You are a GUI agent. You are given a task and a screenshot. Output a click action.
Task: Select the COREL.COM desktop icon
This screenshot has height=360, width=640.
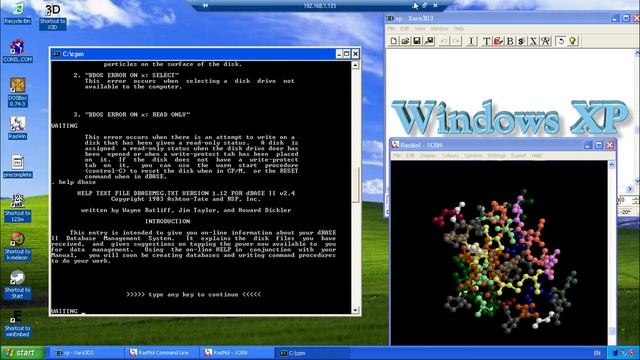pyautogui.click(x=17, y=51)
